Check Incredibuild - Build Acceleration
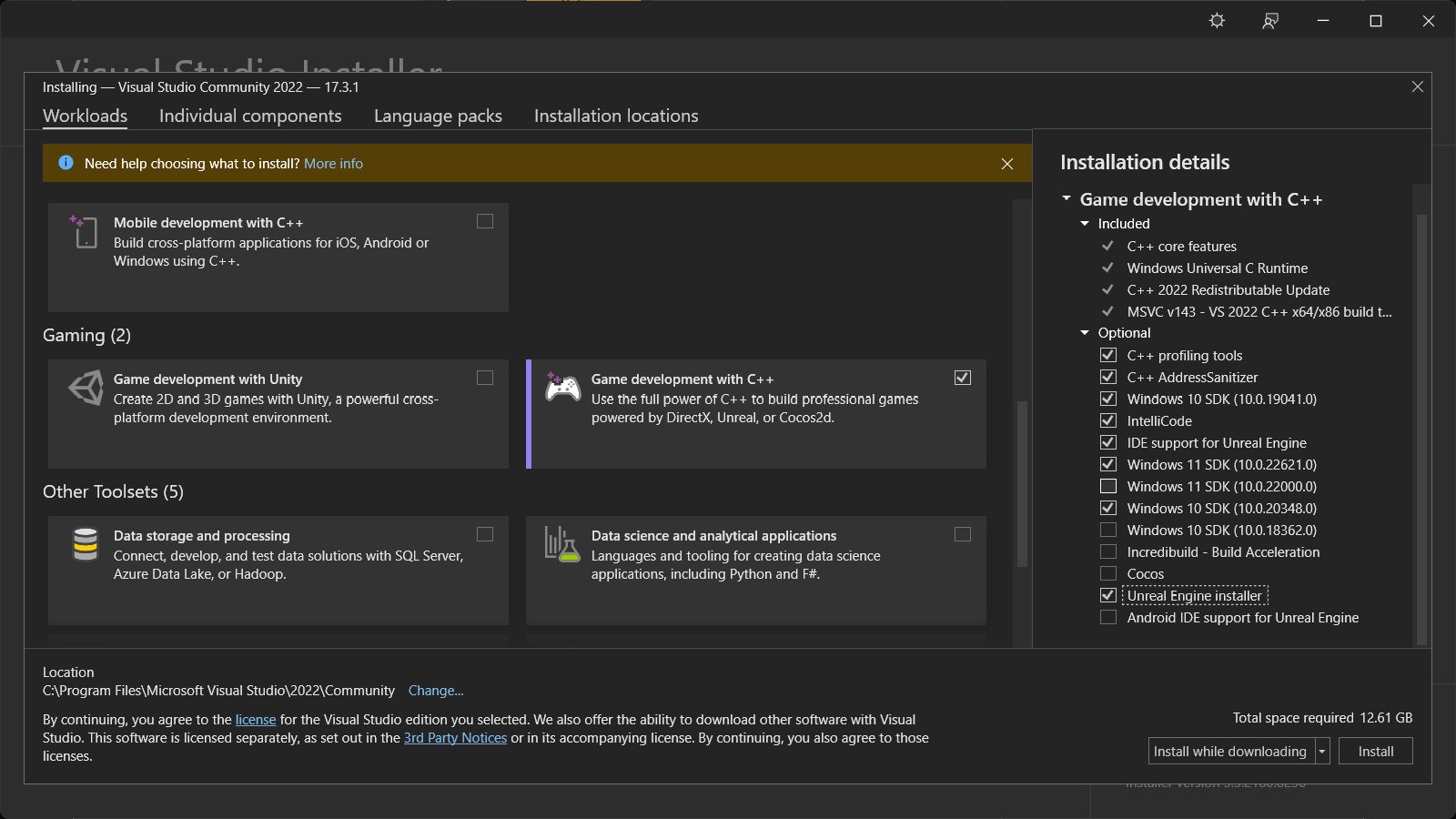Viewport: 1456px width, 819px height. [x=1108, y=551]
